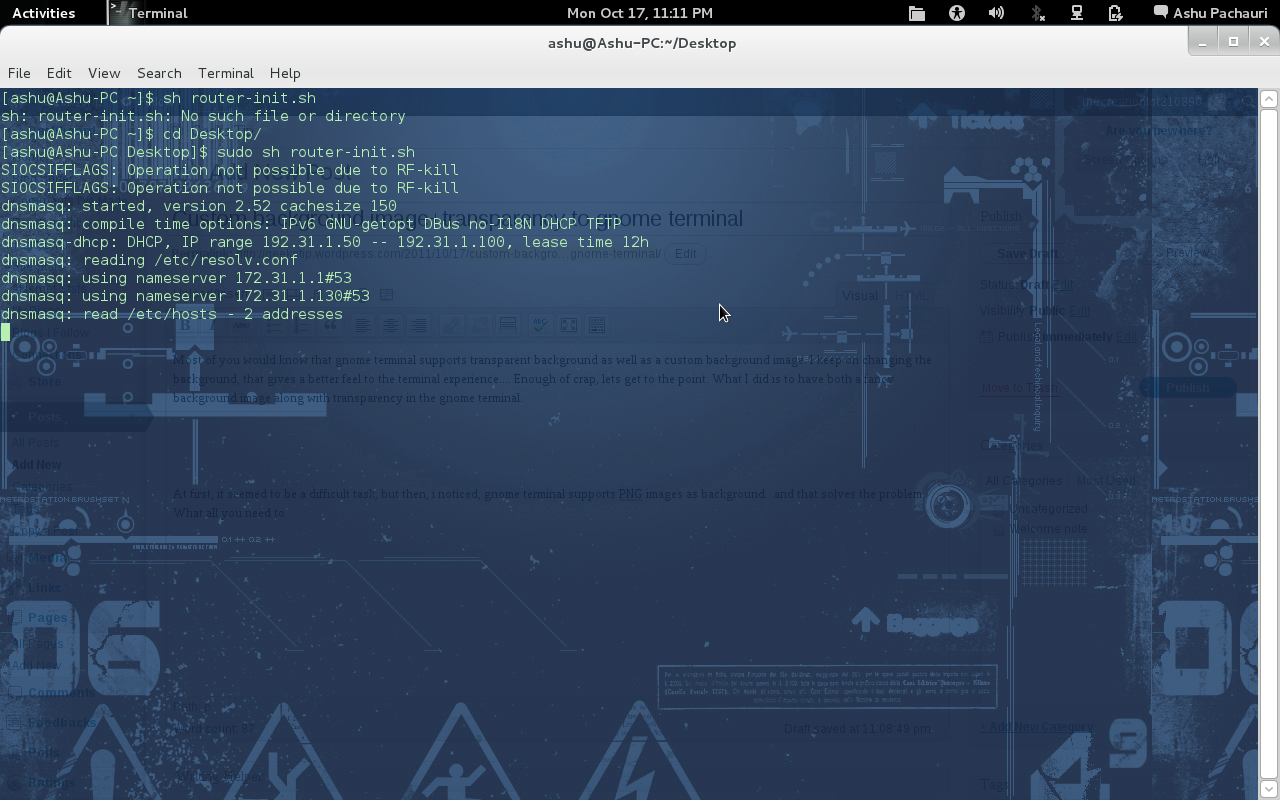Open the Universal Access accessibility icon
The height and width of the screenshot is (800, 1280).
(957, 13)
